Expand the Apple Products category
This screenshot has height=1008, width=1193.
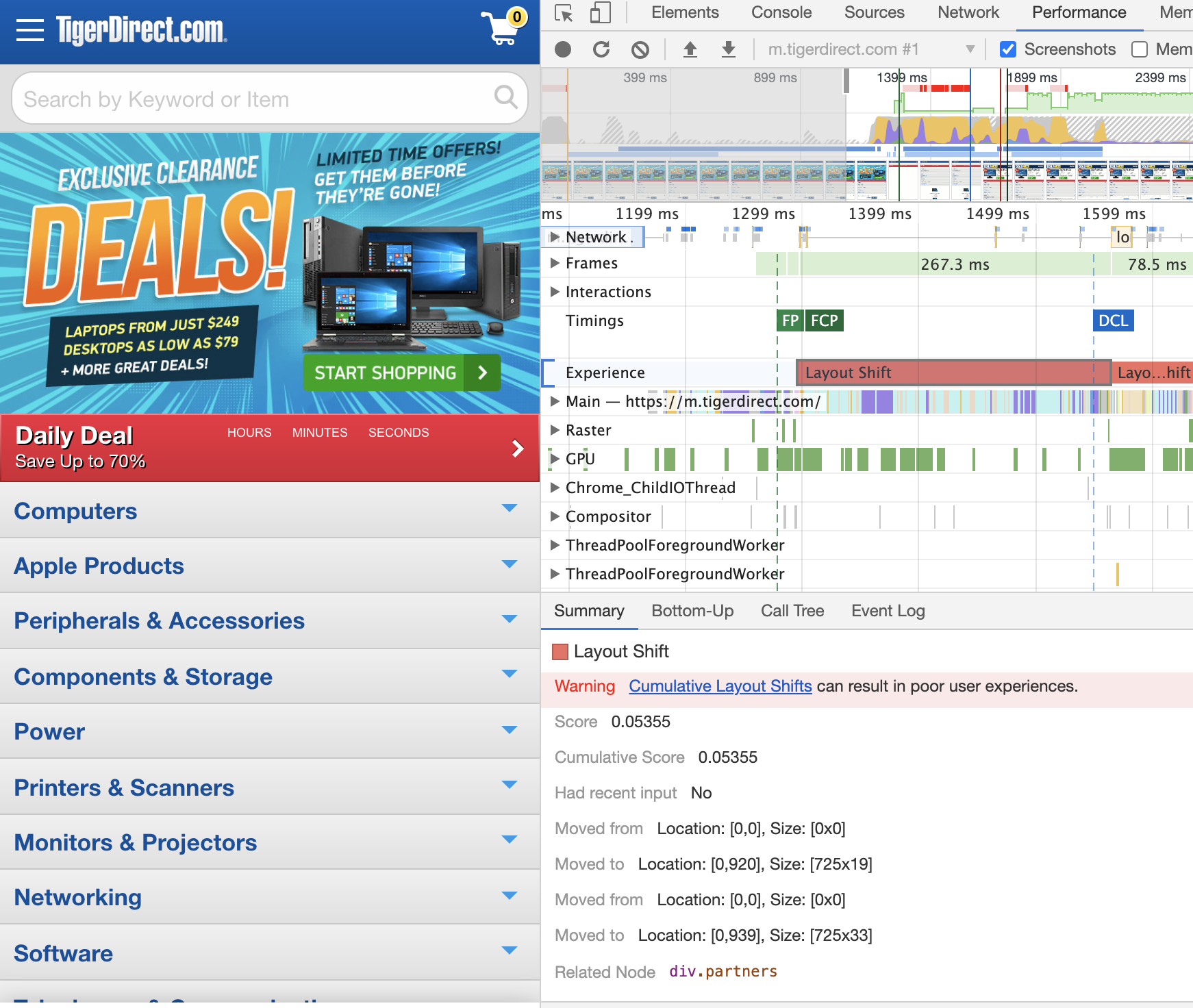coord(270,566)
